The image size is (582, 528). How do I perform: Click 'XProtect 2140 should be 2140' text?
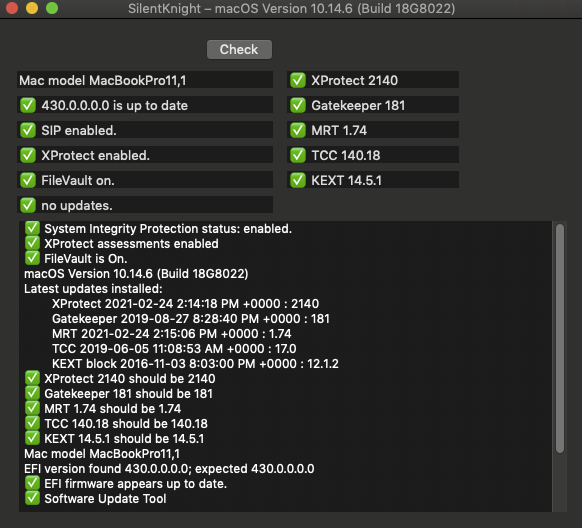[x=130, y=379]
